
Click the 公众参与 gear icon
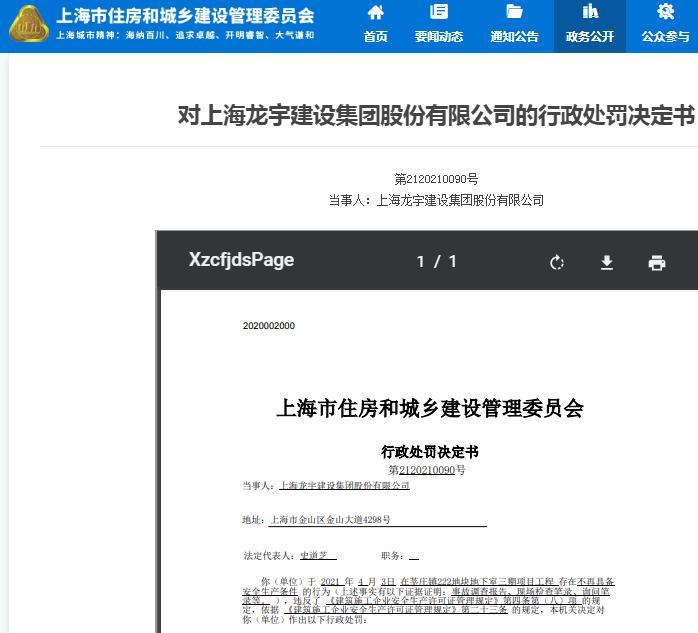666,12
